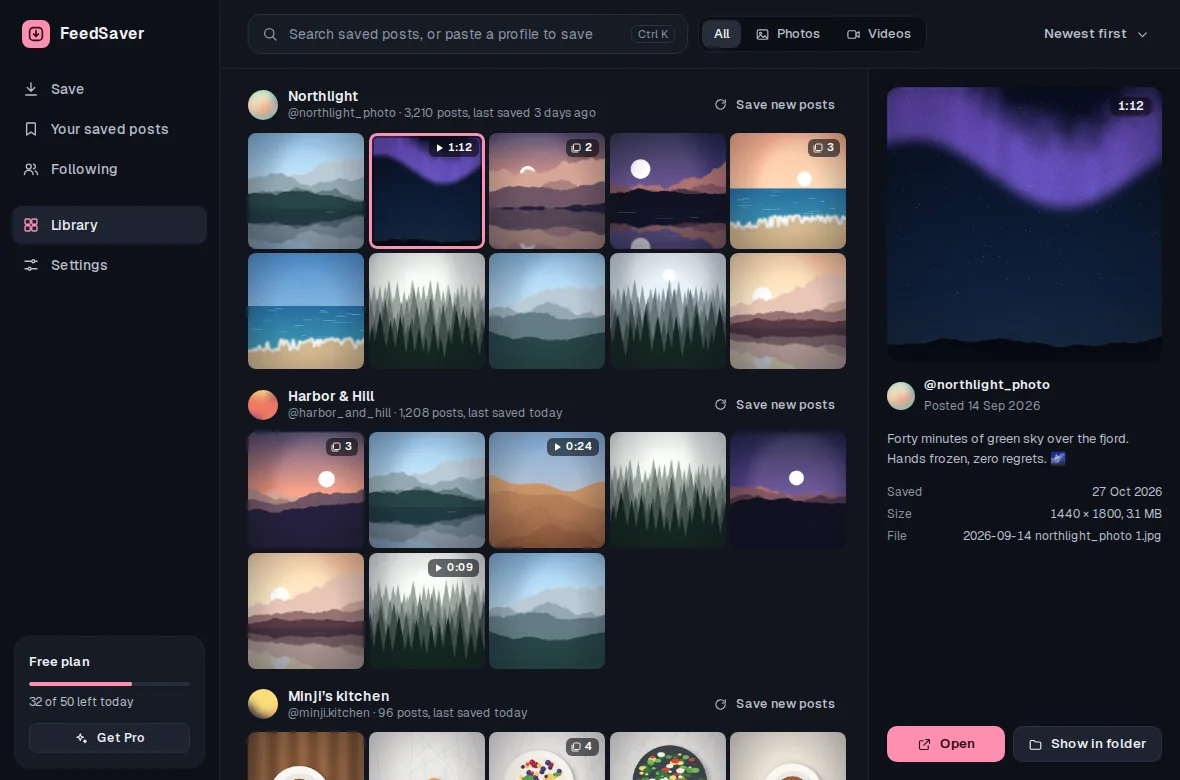Open Harbor & Hill 0:24 desert video
Image resolution: width=1180 pixels, height=780 pixels.
pos(547,489)
